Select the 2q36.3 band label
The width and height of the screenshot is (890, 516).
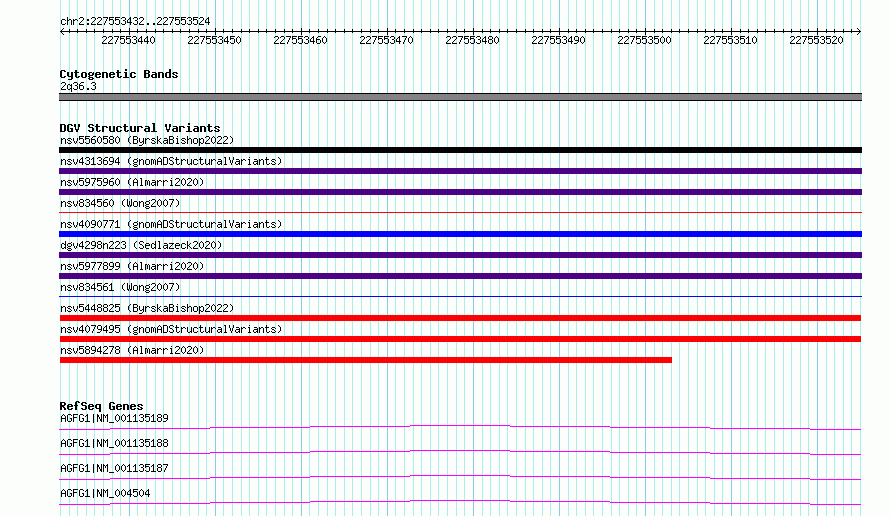78,86
